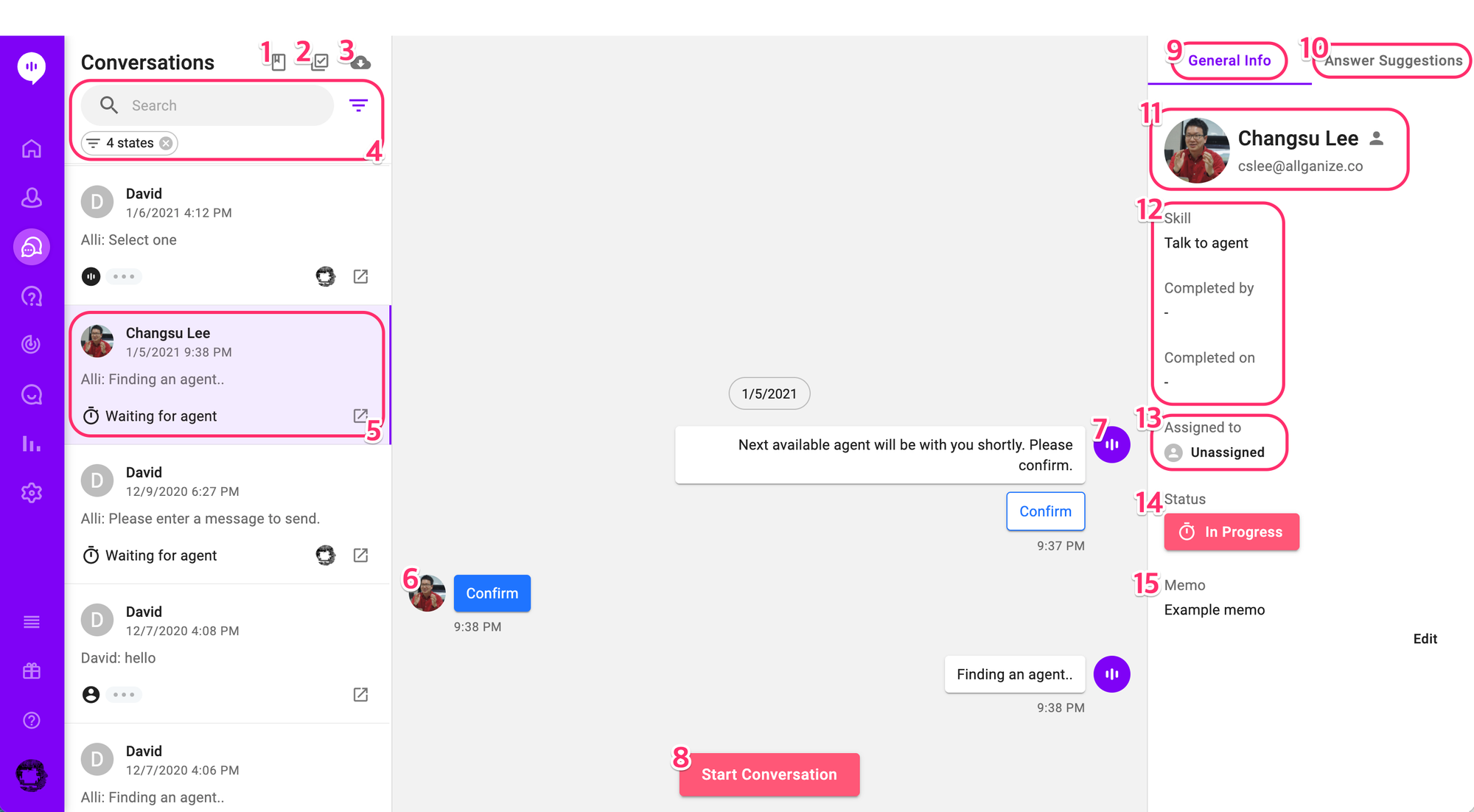Open home icon in left sidebar
This screenshot has height=812, width=1474.
[32, 149]
